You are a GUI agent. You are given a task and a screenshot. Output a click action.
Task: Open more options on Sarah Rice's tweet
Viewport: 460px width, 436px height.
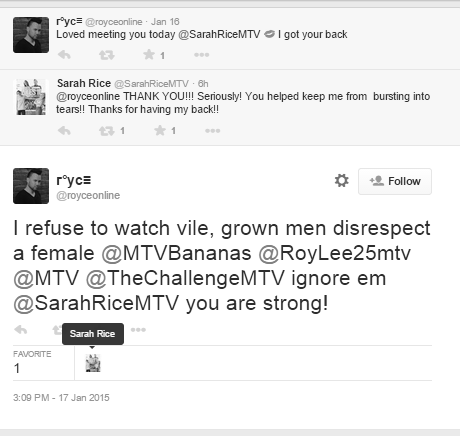(x=213, y=131)
